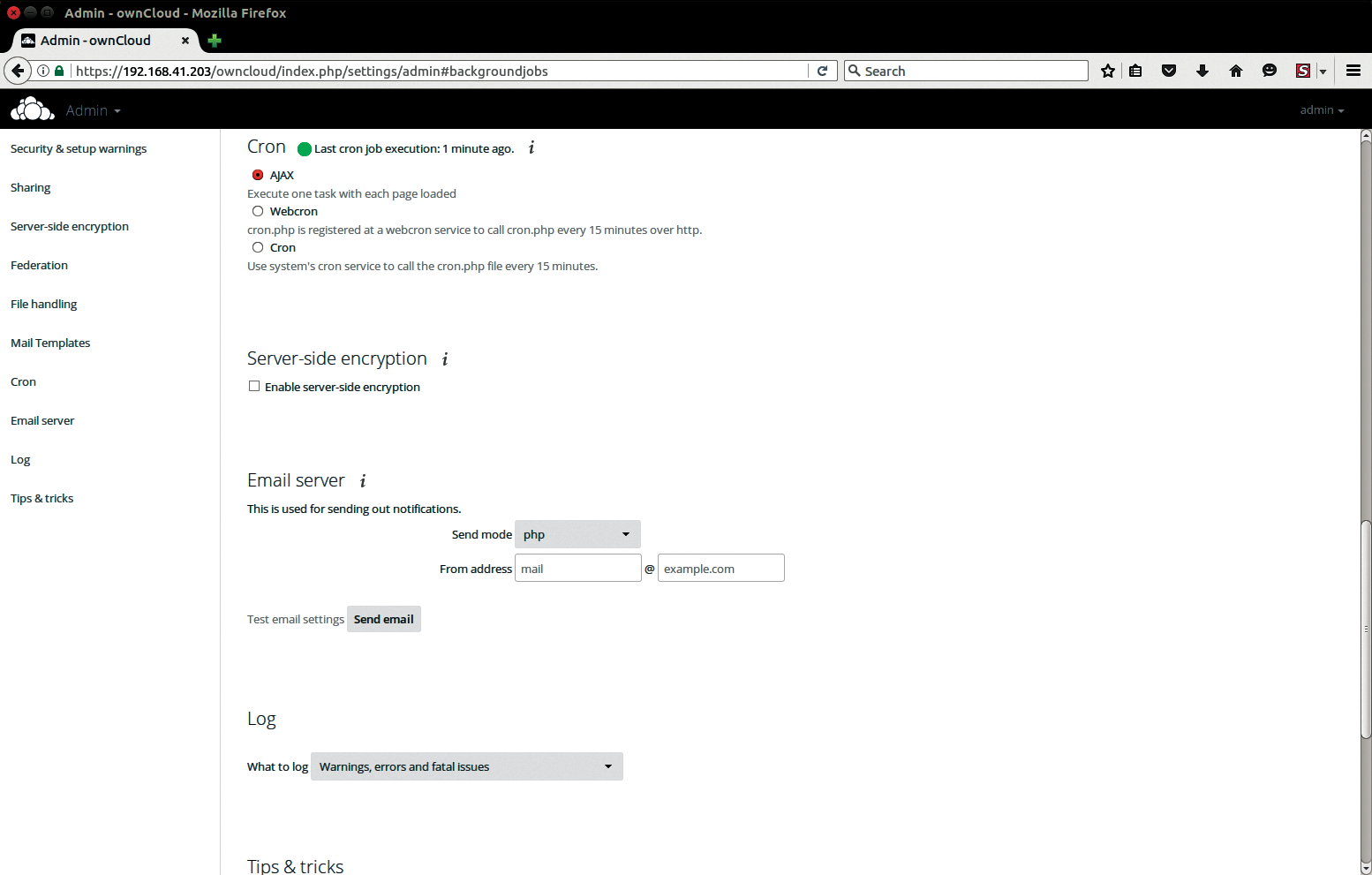Image resolution: width=1372 pixels, height=875 pixels.
Task: Click inside the From address field
Action: pyautogui.click(x=577, y=568)
